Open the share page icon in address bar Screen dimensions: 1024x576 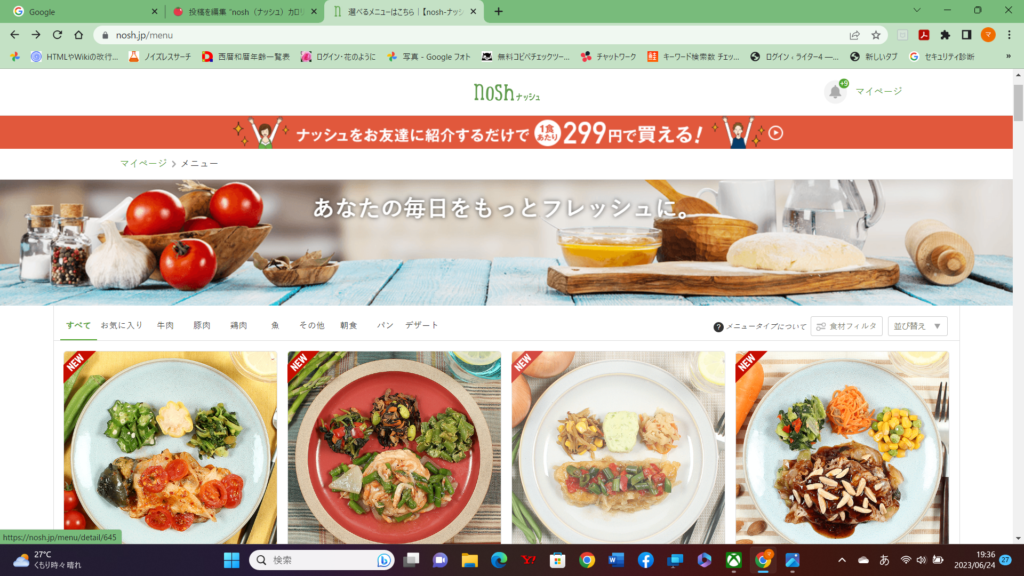tap(854, 35)
